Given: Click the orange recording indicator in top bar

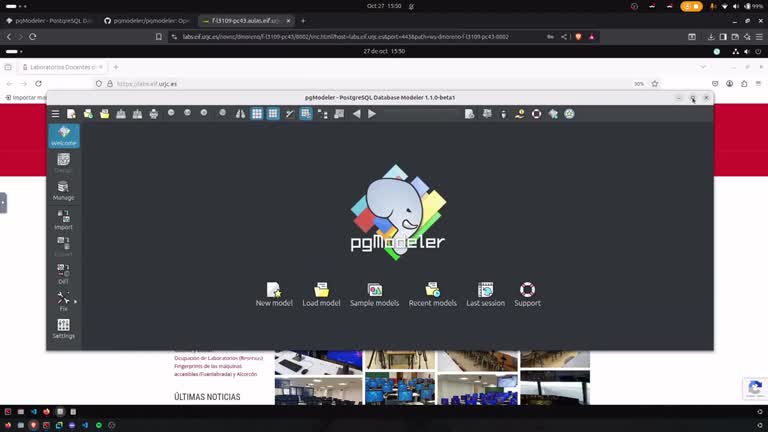Looking at the screenshot, I should pyautogui.click(x=691, y=6).
